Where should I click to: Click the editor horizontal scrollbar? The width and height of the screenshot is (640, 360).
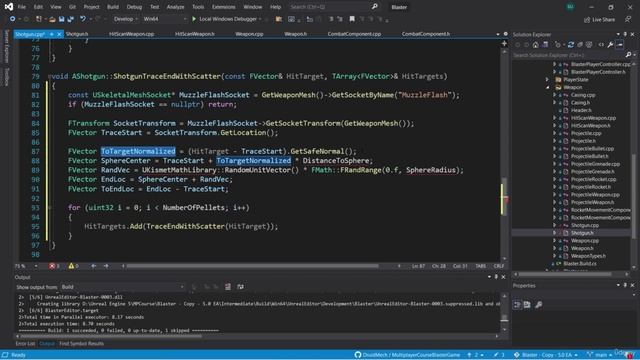252,266
